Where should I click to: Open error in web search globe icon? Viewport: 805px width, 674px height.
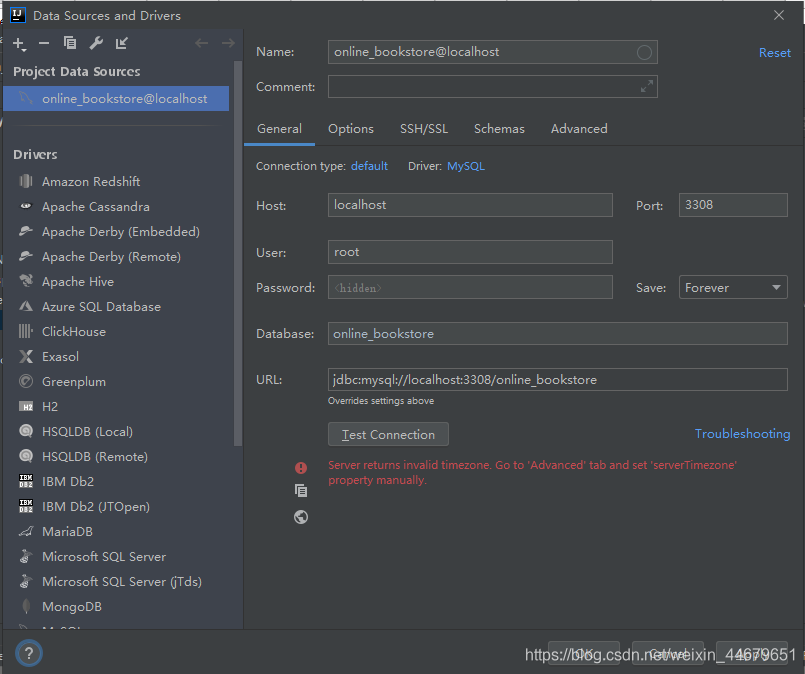pos(301,517)
